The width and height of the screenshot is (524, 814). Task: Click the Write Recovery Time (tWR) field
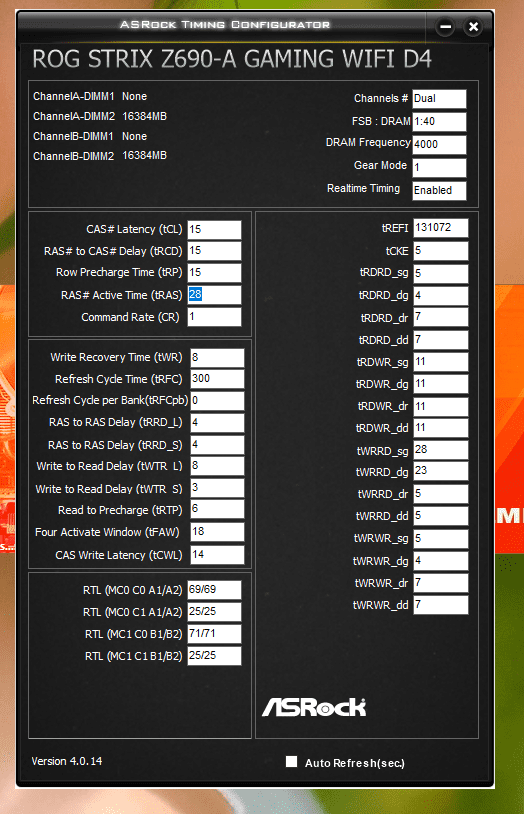click(x=217, y=358)
